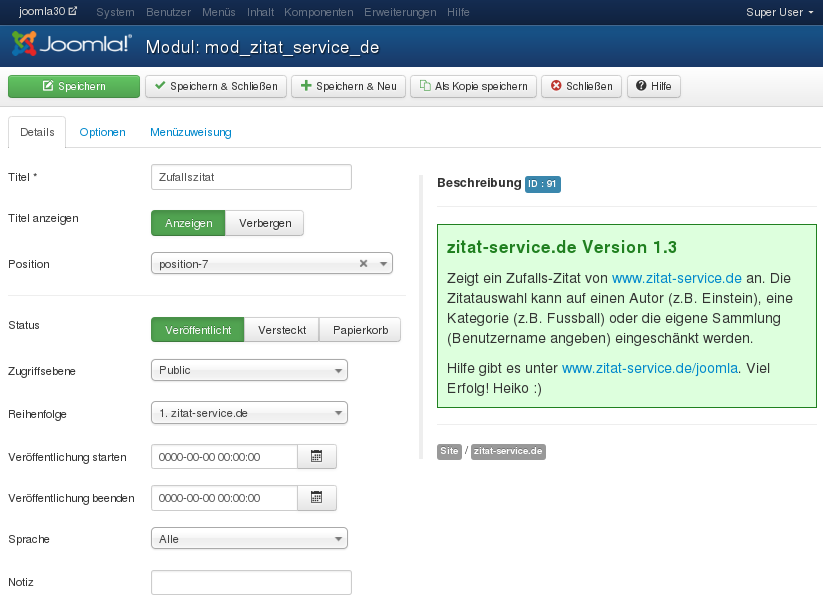Open the System menu

(115, 12)
